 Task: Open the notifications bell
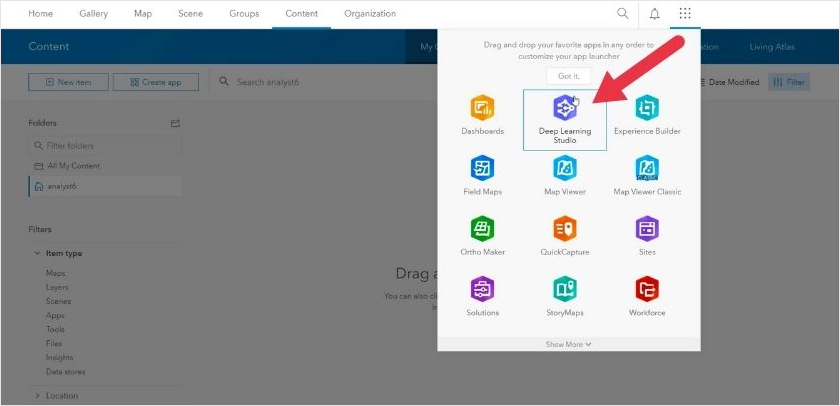coord(655,14)
